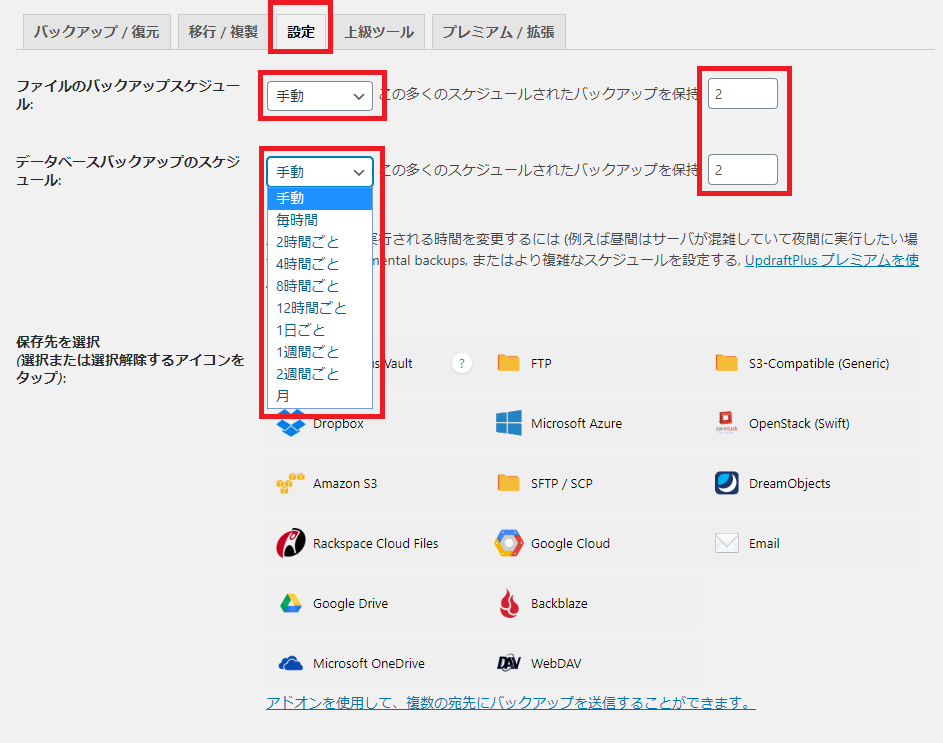
Task: Pick the Backblaze flame icon
Action: click(x=509, y=603)
